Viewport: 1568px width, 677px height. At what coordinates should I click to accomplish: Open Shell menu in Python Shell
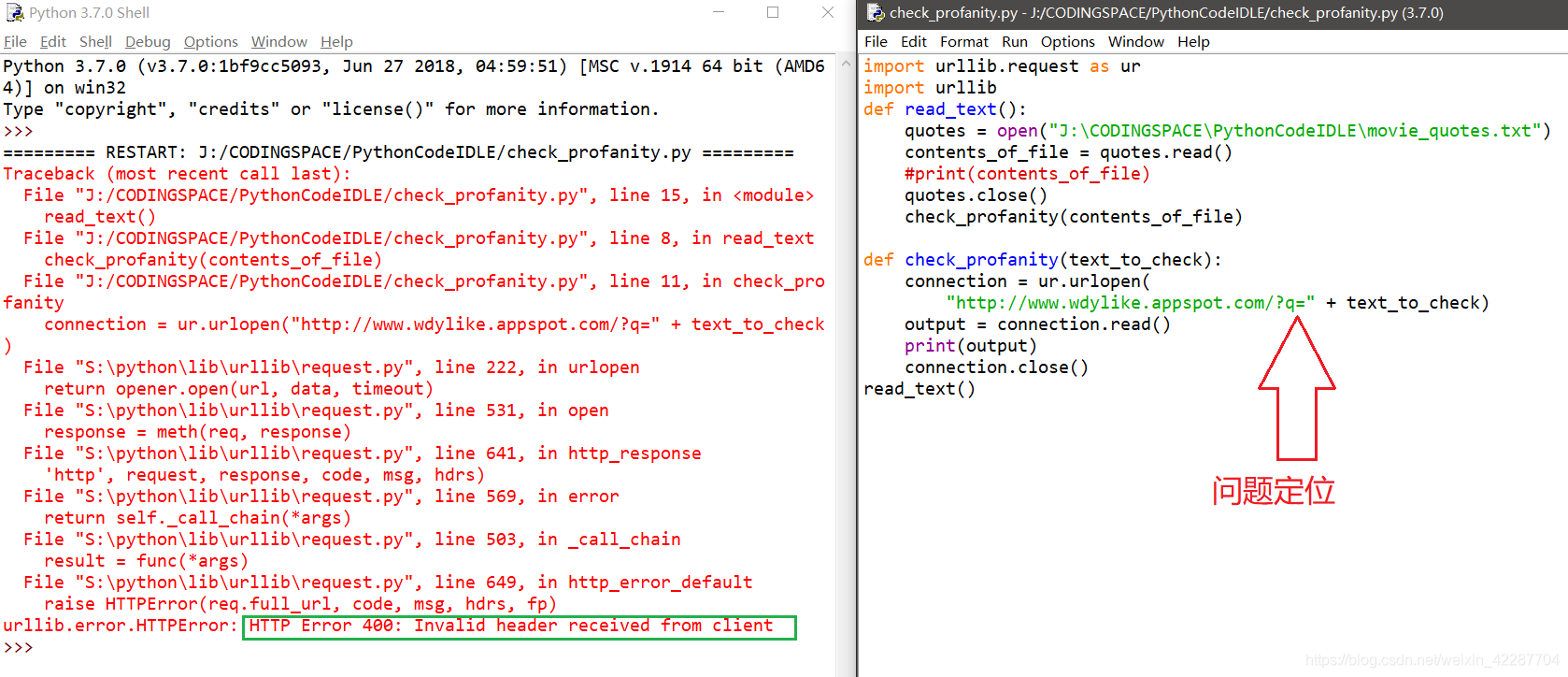[x=95, y=41]
